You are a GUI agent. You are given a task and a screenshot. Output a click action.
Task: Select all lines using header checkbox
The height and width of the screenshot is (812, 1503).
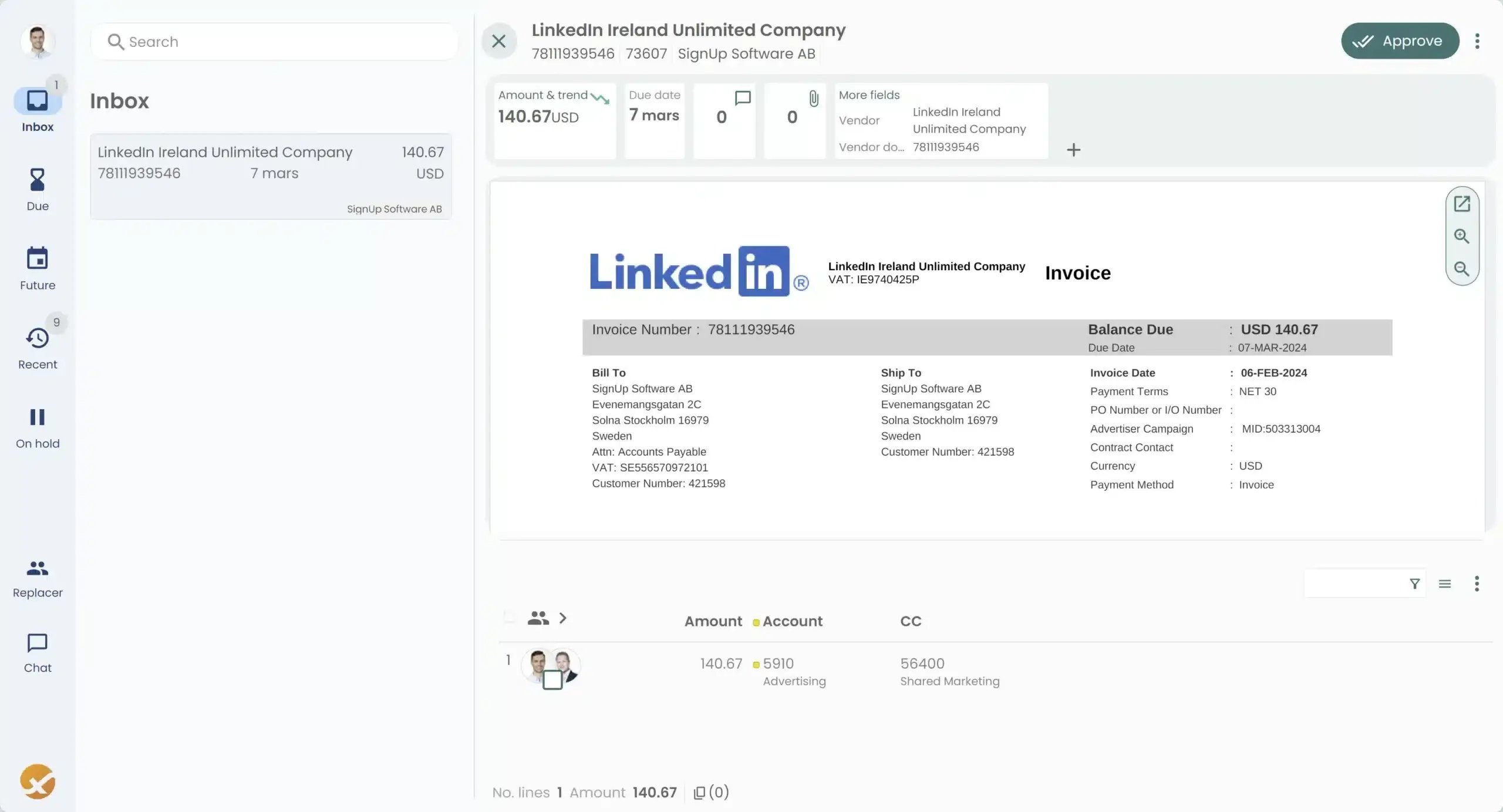[x=508, y=618]
